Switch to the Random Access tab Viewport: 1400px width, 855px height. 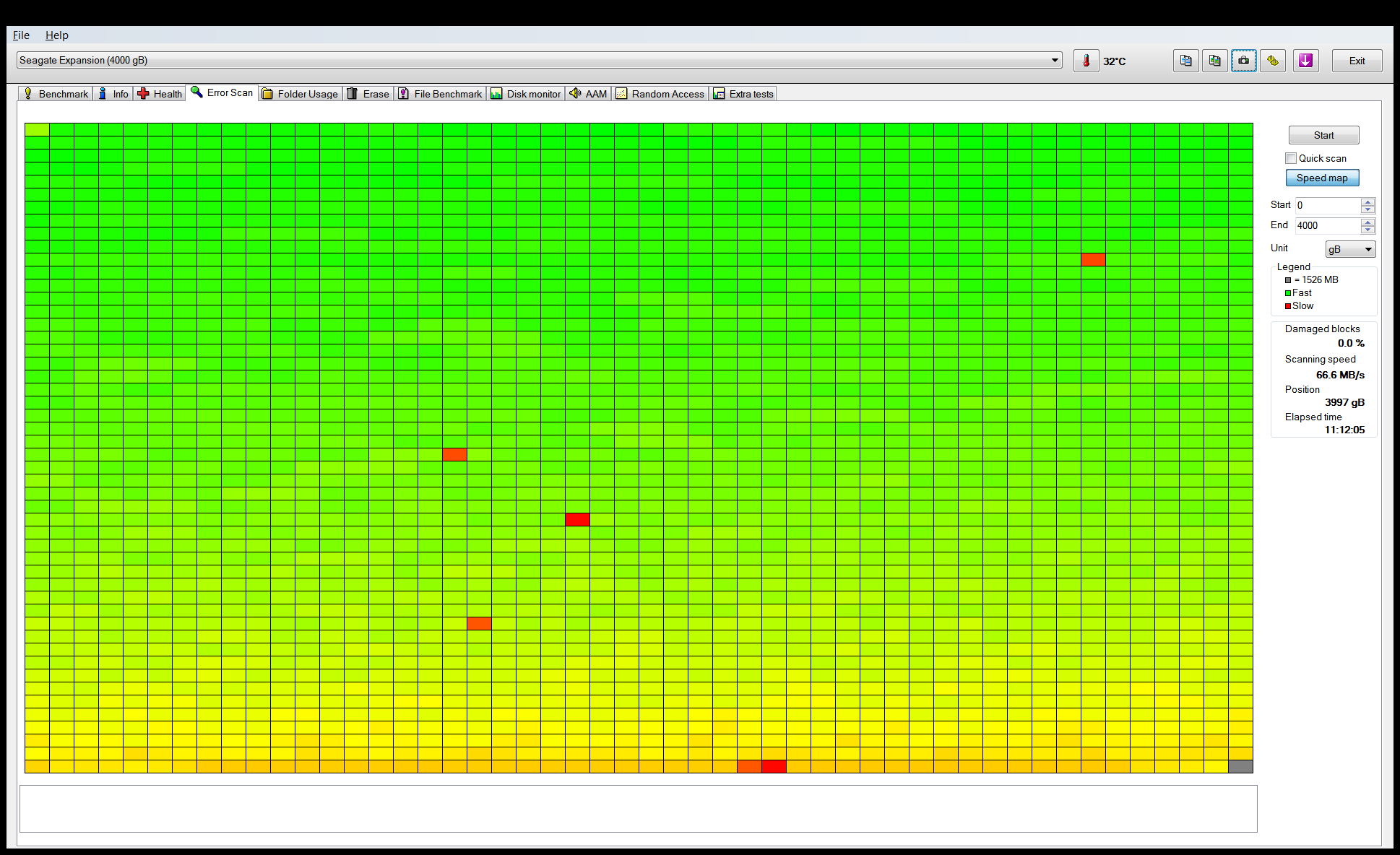660,94
